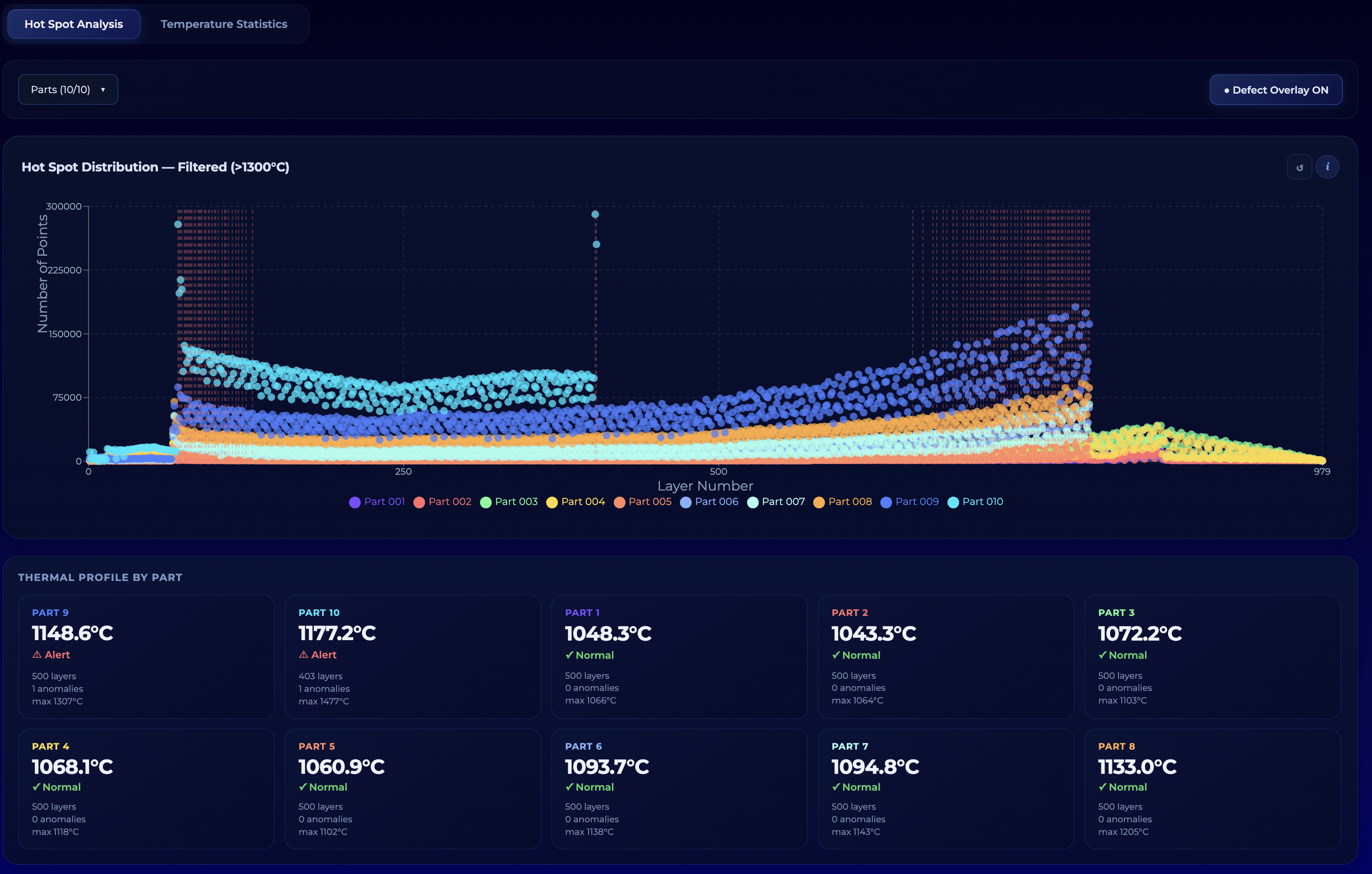The height and width of the screenshot is (874, 1372).
Task: Open the chart info icon
Action: [1328, 167]
